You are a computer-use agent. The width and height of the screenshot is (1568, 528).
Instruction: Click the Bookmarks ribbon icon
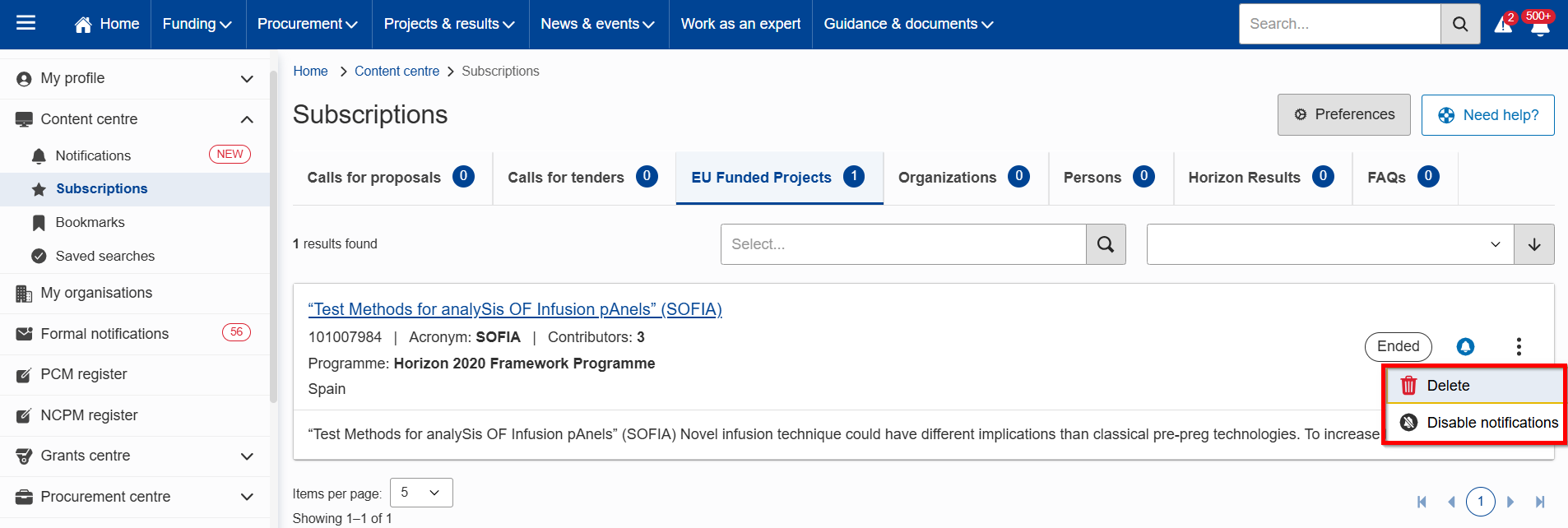[x=39, y=223]
